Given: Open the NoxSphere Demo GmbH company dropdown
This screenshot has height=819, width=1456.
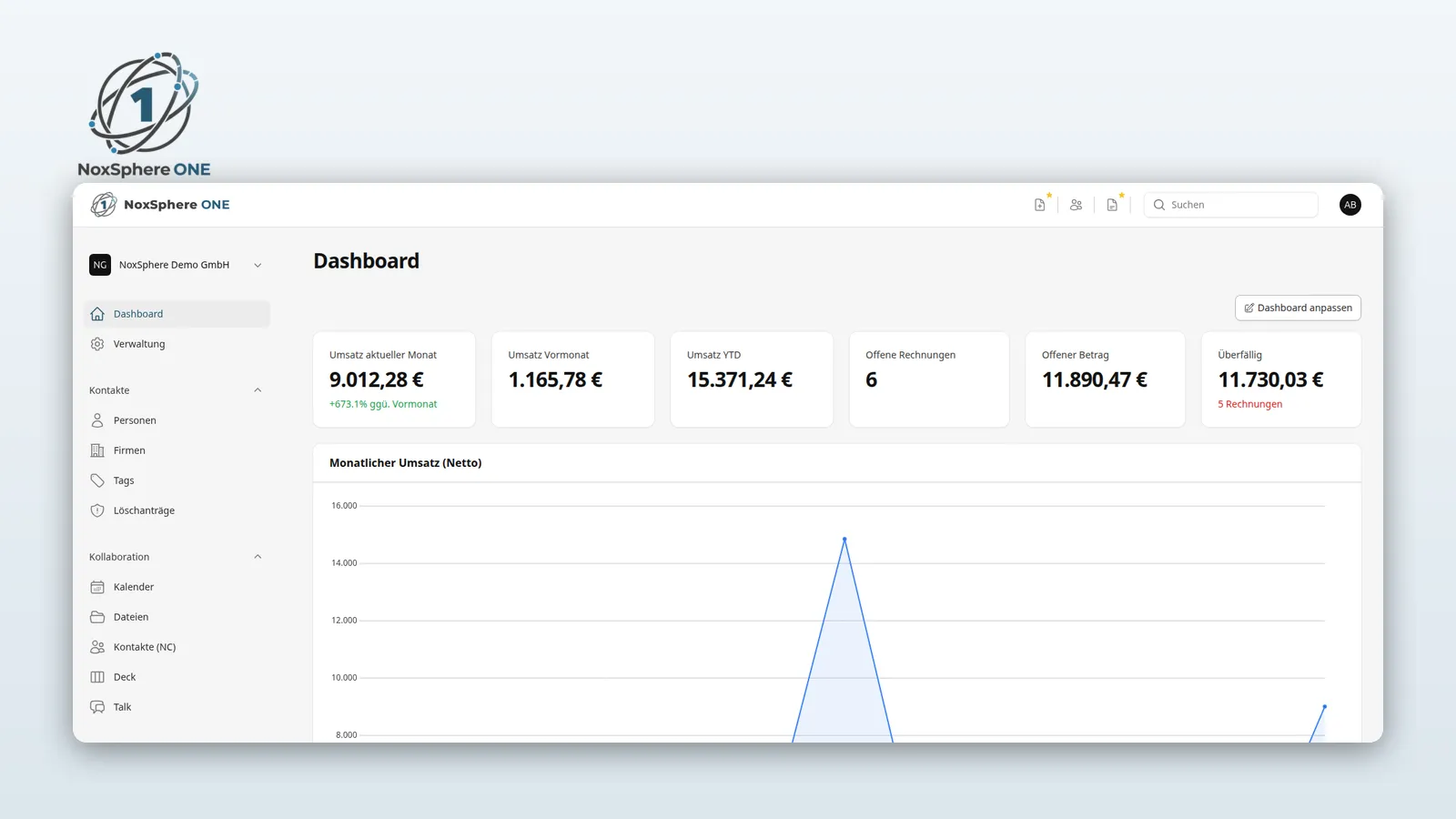Looking at the screenshot, I should tap(177, 265).
